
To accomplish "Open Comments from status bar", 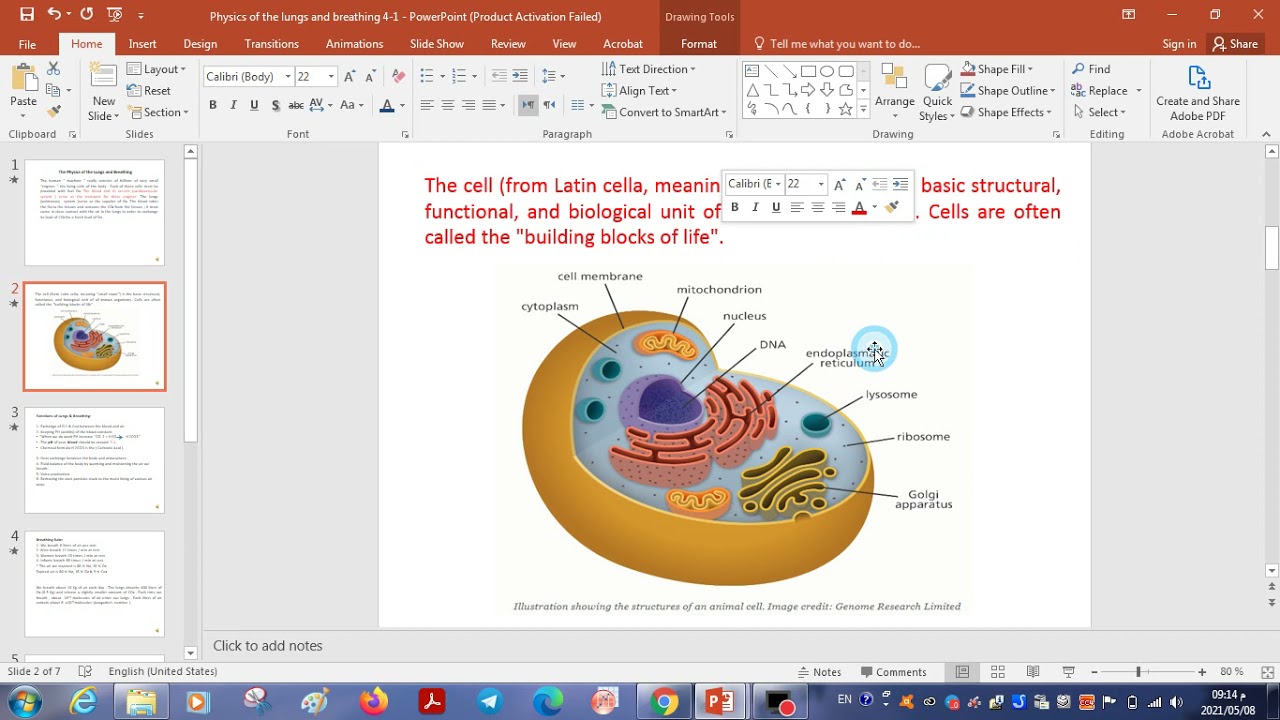I will 893,672.
